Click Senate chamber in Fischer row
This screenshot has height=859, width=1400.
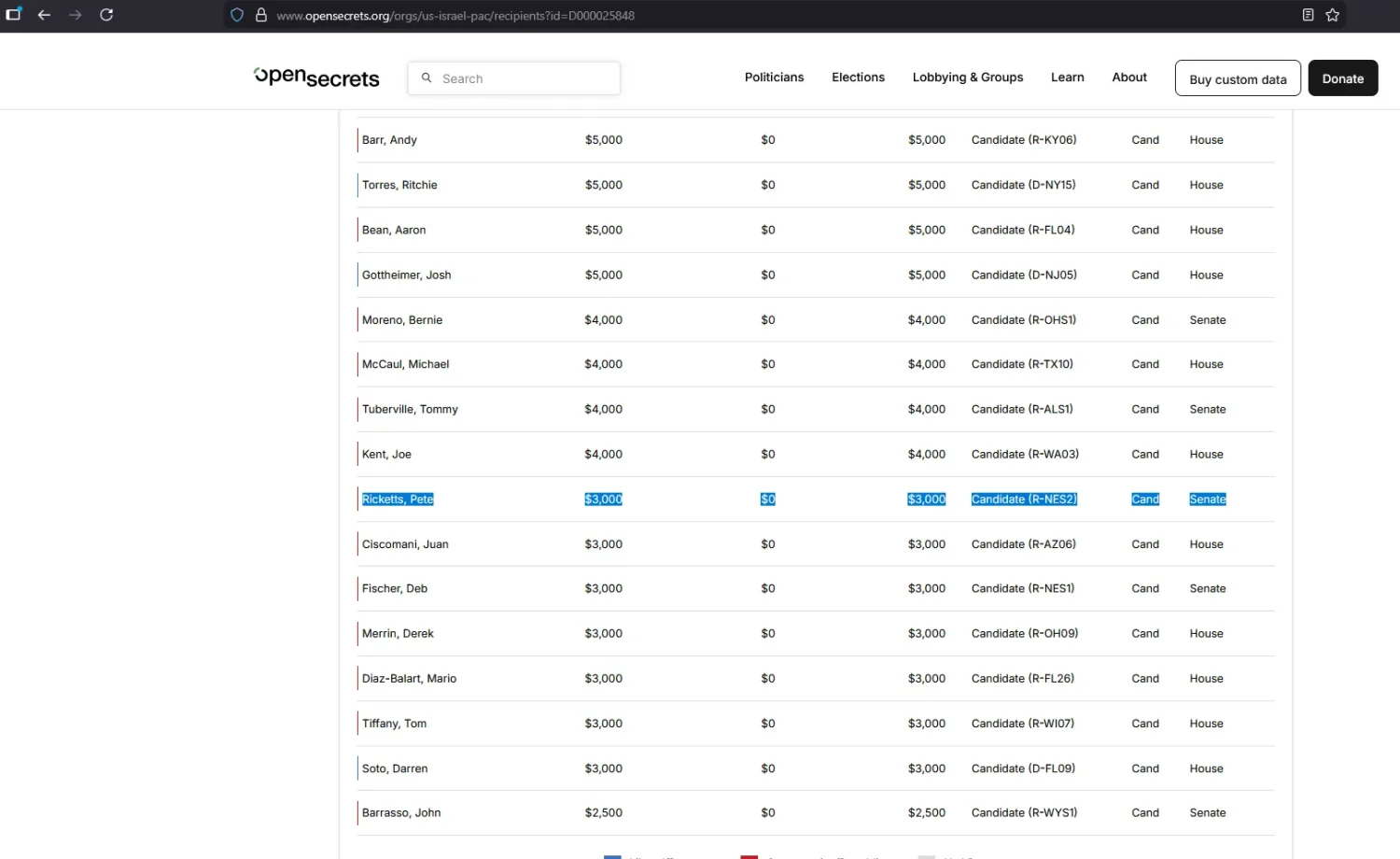[x=1208, y=588]
